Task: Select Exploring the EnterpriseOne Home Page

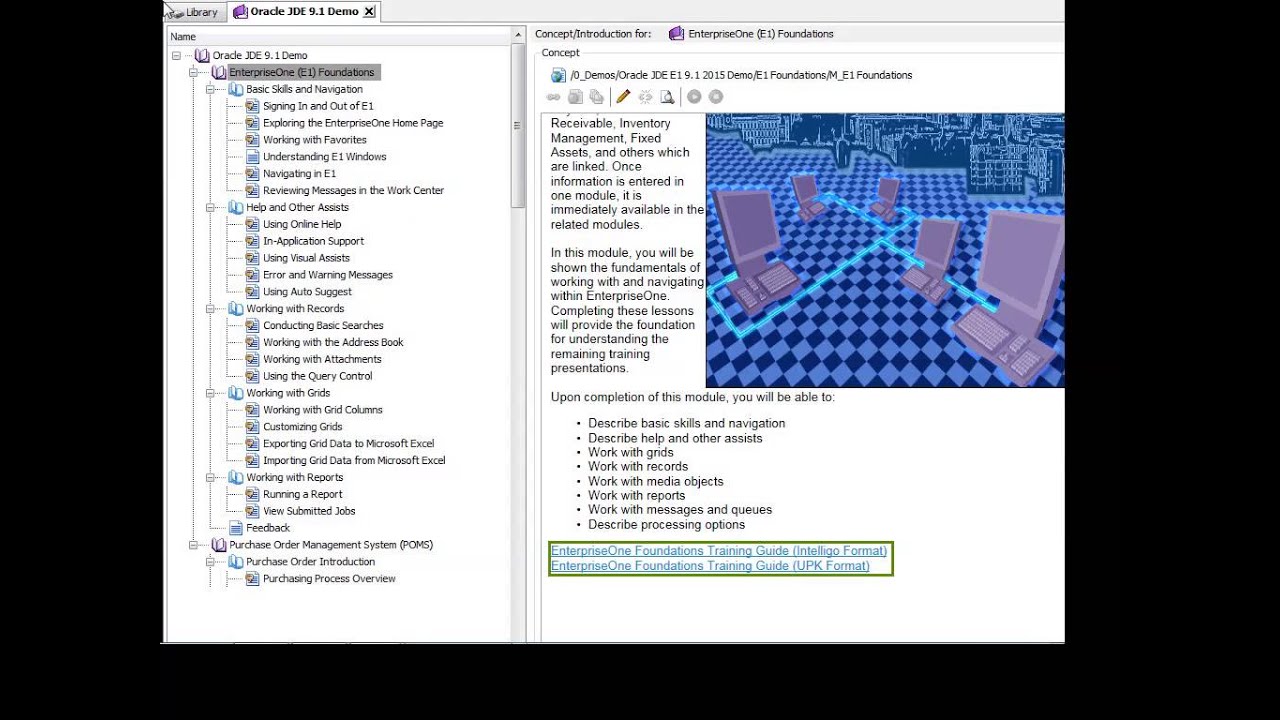Action: (353, 123)
